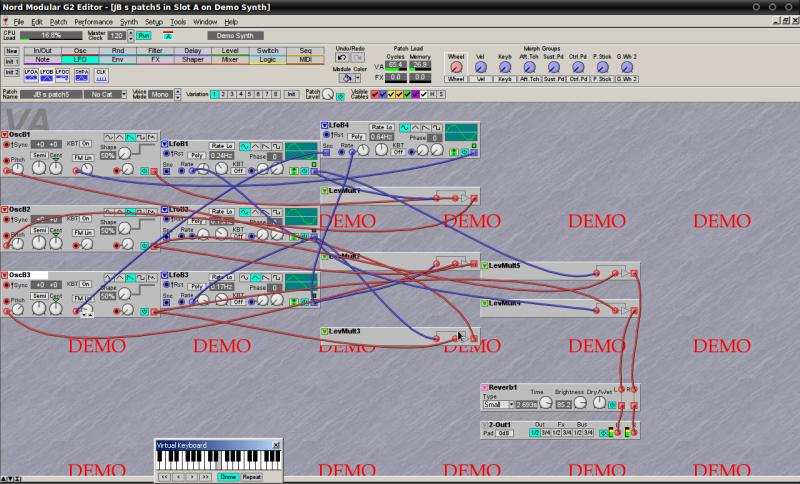Select the sine waveform on LfoB1
The image size is (800, 484).
point(245,147)
